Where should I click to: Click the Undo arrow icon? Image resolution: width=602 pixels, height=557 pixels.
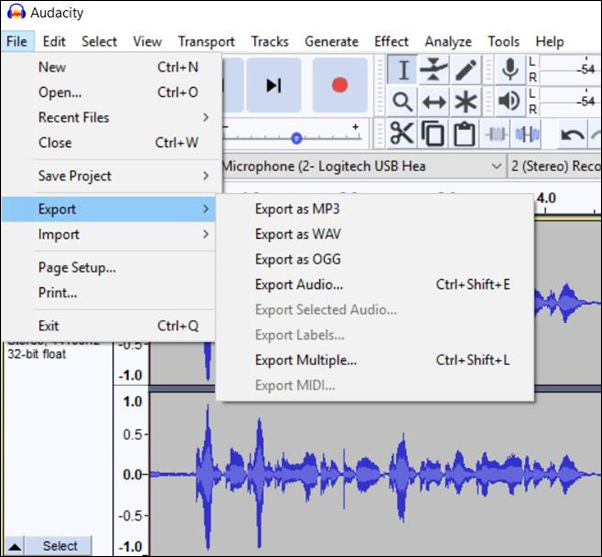coord(572,134)
